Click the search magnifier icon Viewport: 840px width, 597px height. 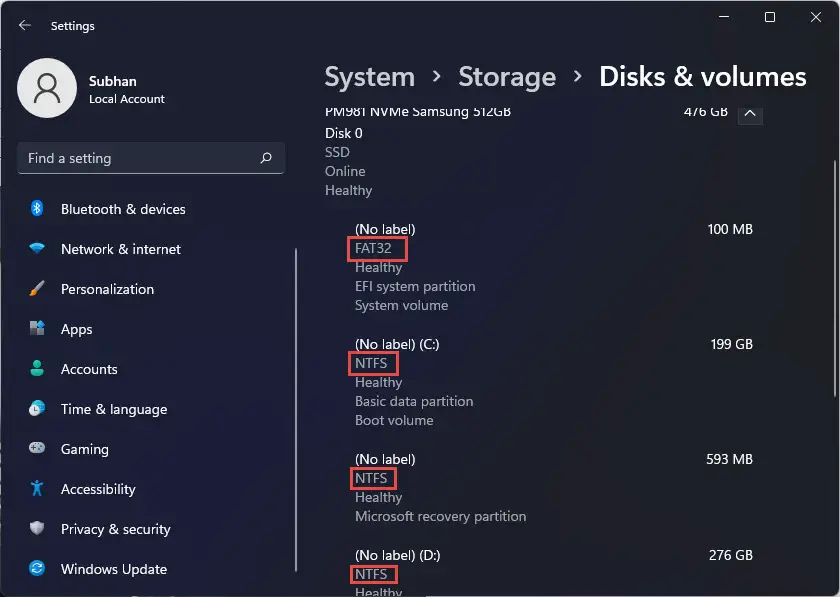pyautogui.click(x=266, y=158)
